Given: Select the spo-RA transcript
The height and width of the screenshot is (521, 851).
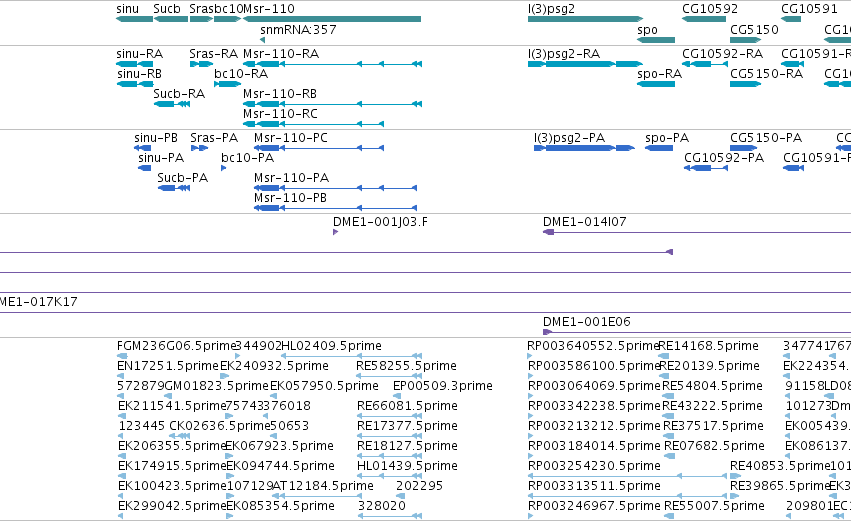Looking at the screenshot, I should coord(656,84).
